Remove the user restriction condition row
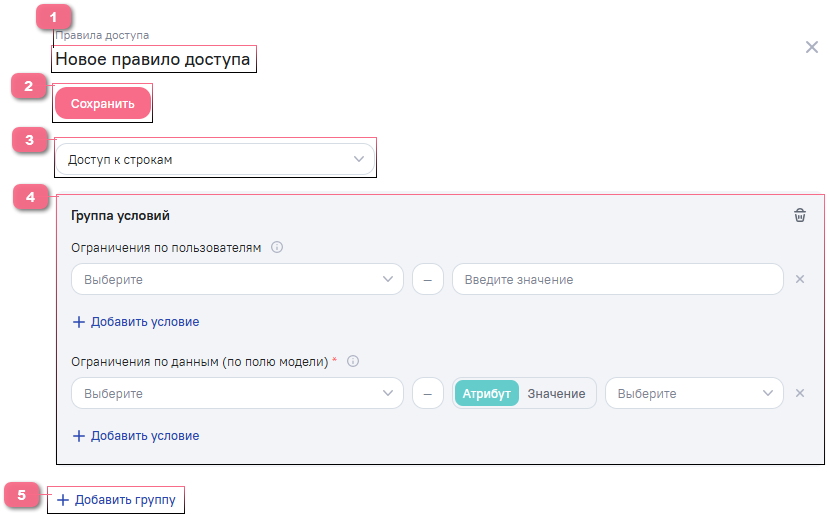 [799, 280]
